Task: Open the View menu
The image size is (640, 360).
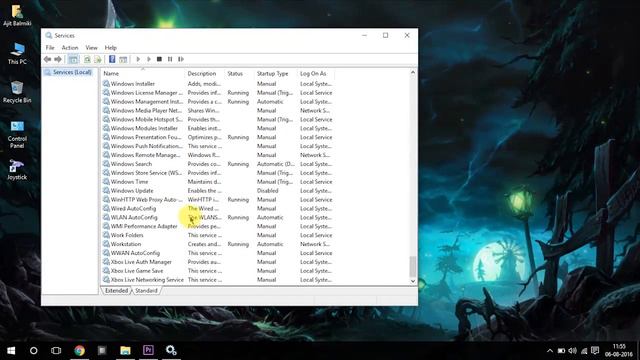Action: [x=91, y=48]
